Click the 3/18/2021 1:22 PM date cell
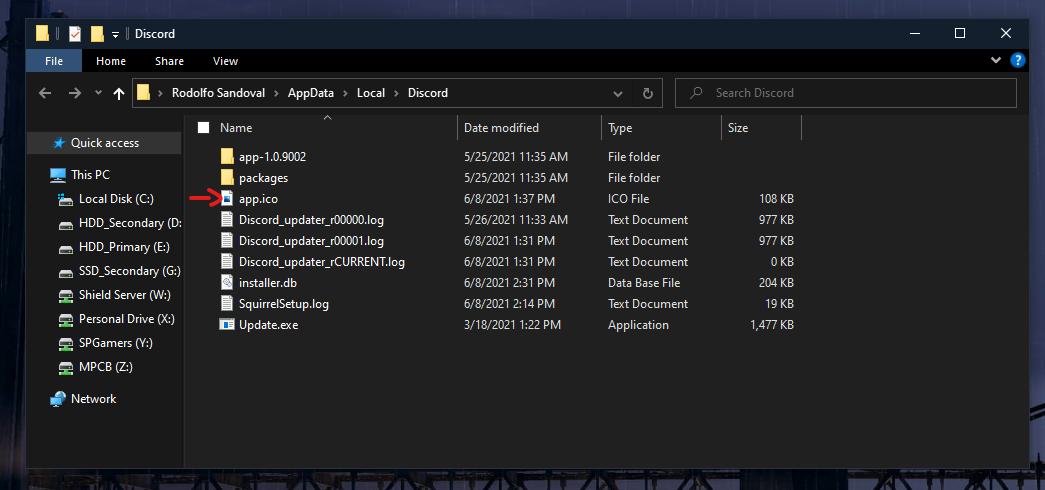Viewport: 1045px width, 490px height. [x=513, y=325]
